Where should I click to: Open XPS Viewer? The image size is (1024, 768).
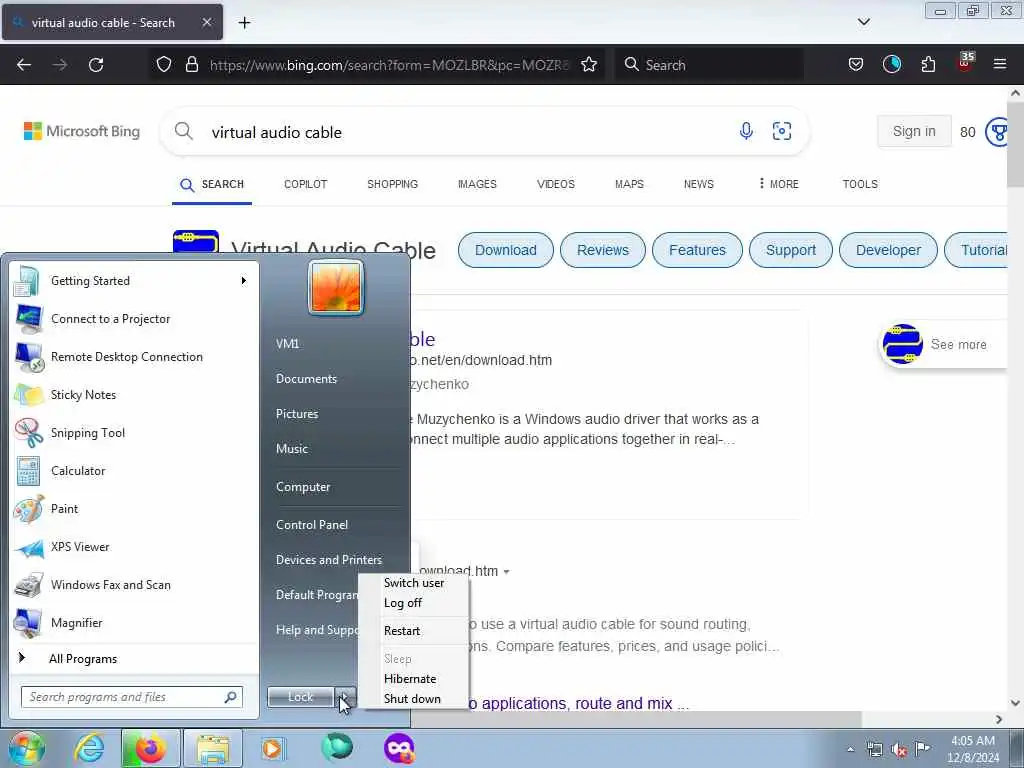tap(134, 547)
